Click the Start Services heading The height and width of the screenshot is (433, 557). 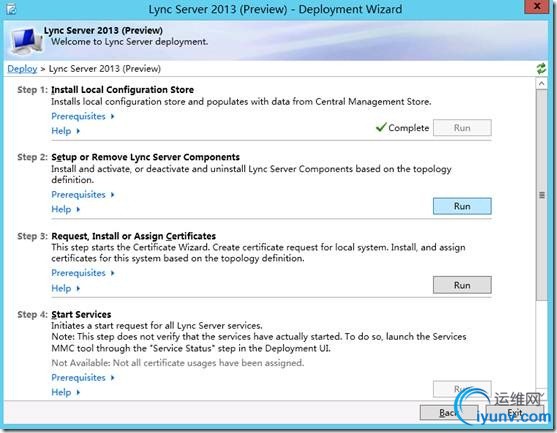coord(81,315)
